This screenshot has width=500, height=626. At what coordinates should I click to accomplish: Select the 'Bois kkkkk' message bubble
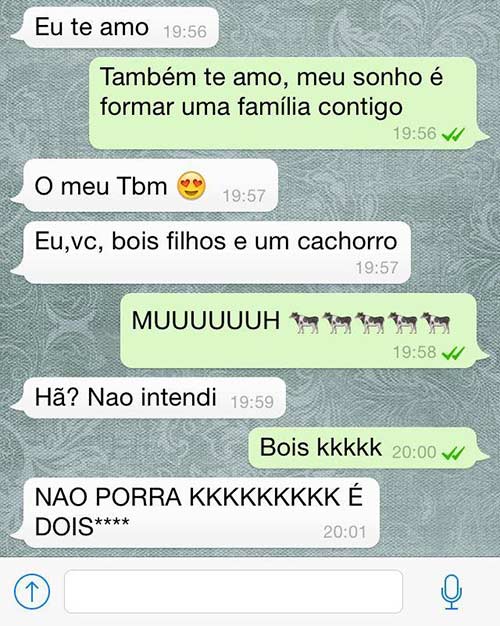pyautogui.click(x=368, y=448)
